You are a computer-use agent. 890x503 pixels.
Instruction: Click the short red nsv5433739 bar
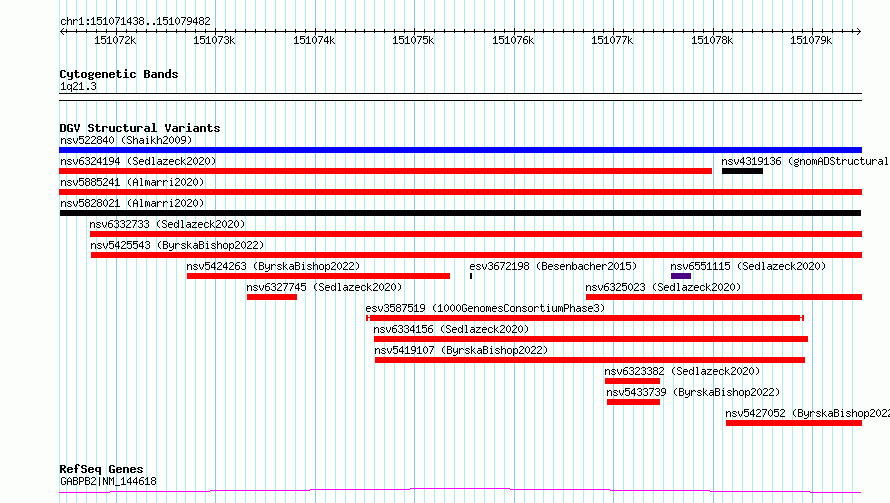[633, 402]
